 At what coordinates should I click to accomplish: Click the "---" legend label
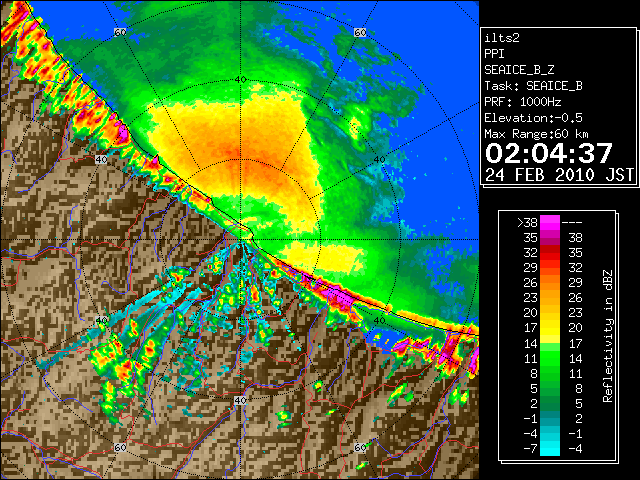pos(572,223)
